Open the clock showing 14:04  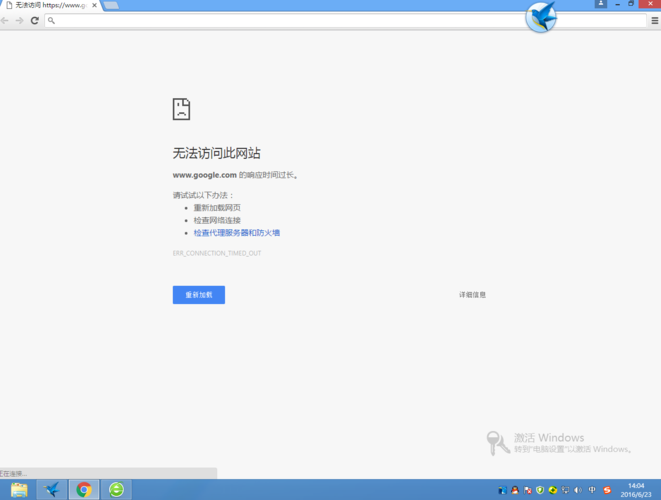(x=636, y=490)
